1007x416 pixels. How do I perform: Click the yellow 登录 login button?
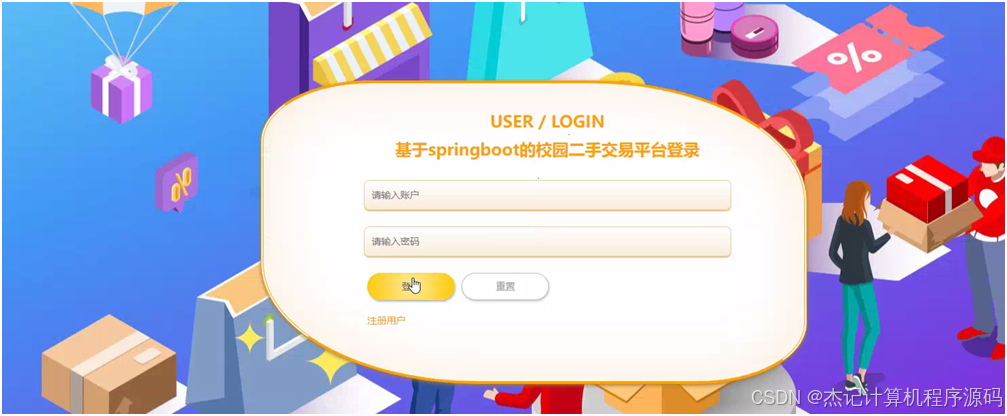[411, 286]
